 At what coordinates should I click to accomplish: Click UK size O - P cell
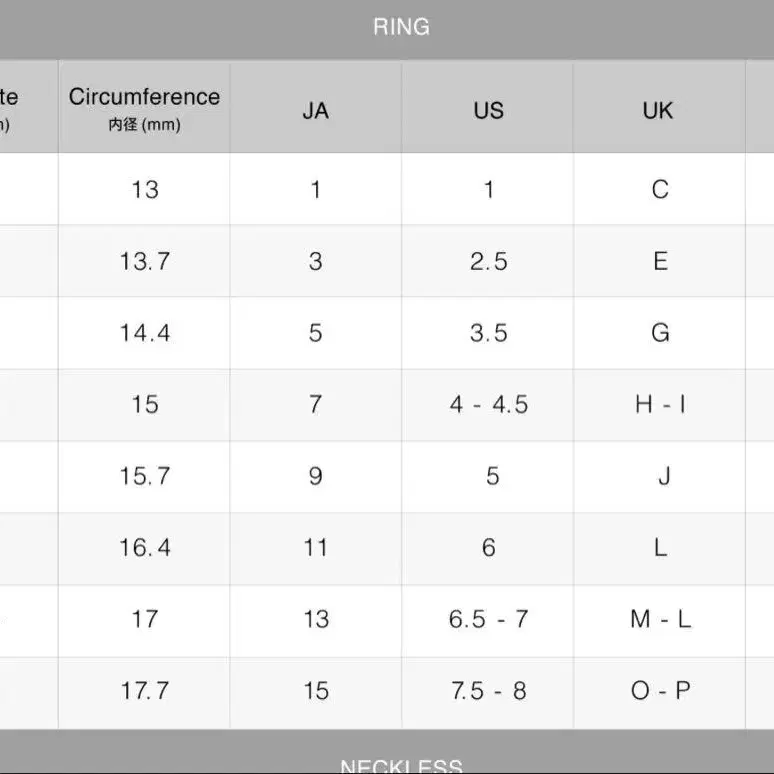(x=659, y=692)
